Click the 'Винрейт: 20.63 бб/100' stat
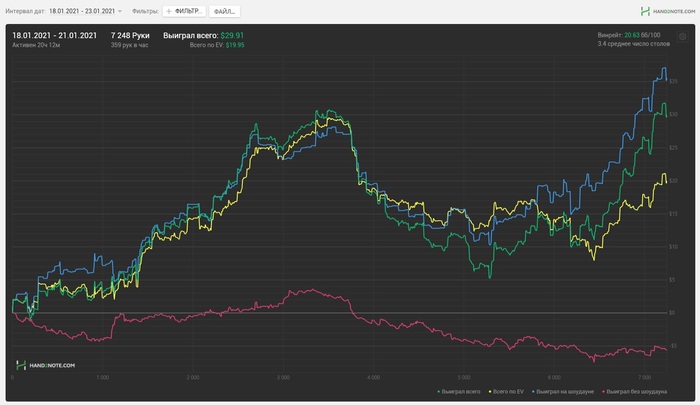Screen dimensions: 700x405 coord(629,35)
